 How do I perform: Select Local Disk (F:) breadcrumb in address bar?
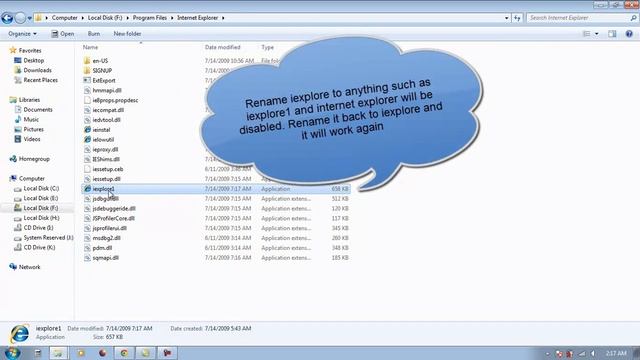click(105, 18)
